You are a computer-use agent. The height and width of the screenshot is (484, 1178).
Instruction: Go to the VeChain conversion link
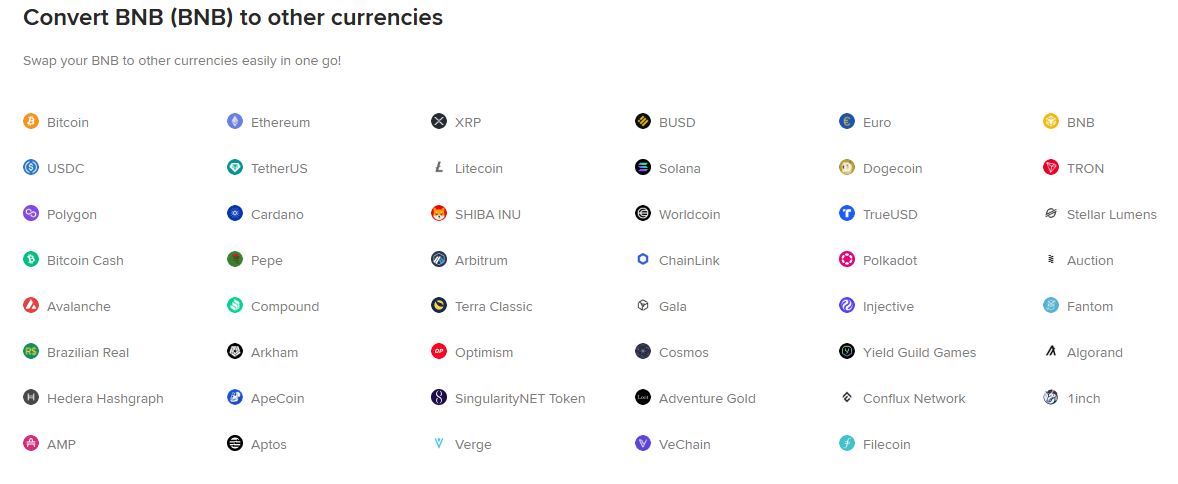coord(684,444)
